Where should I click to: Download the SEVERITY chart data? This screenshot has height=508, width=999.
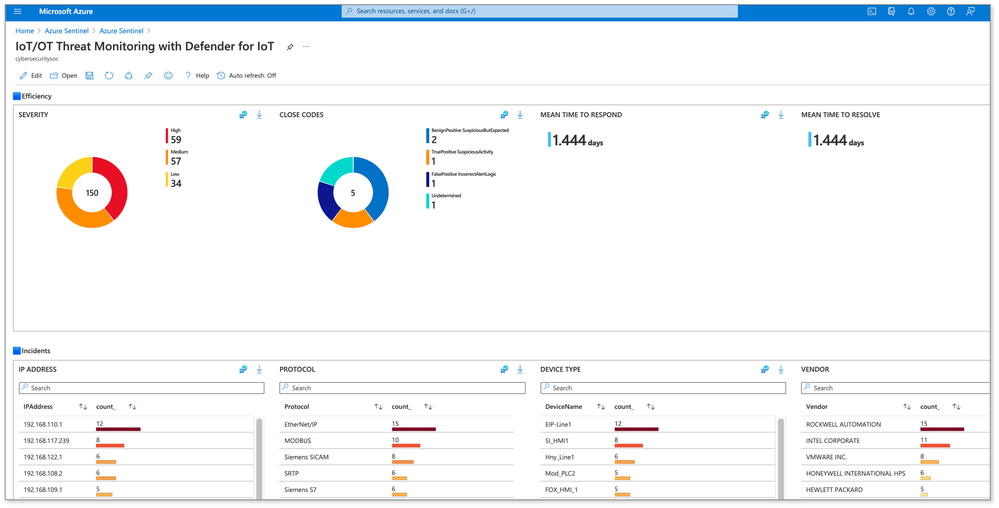click(259, 115)
